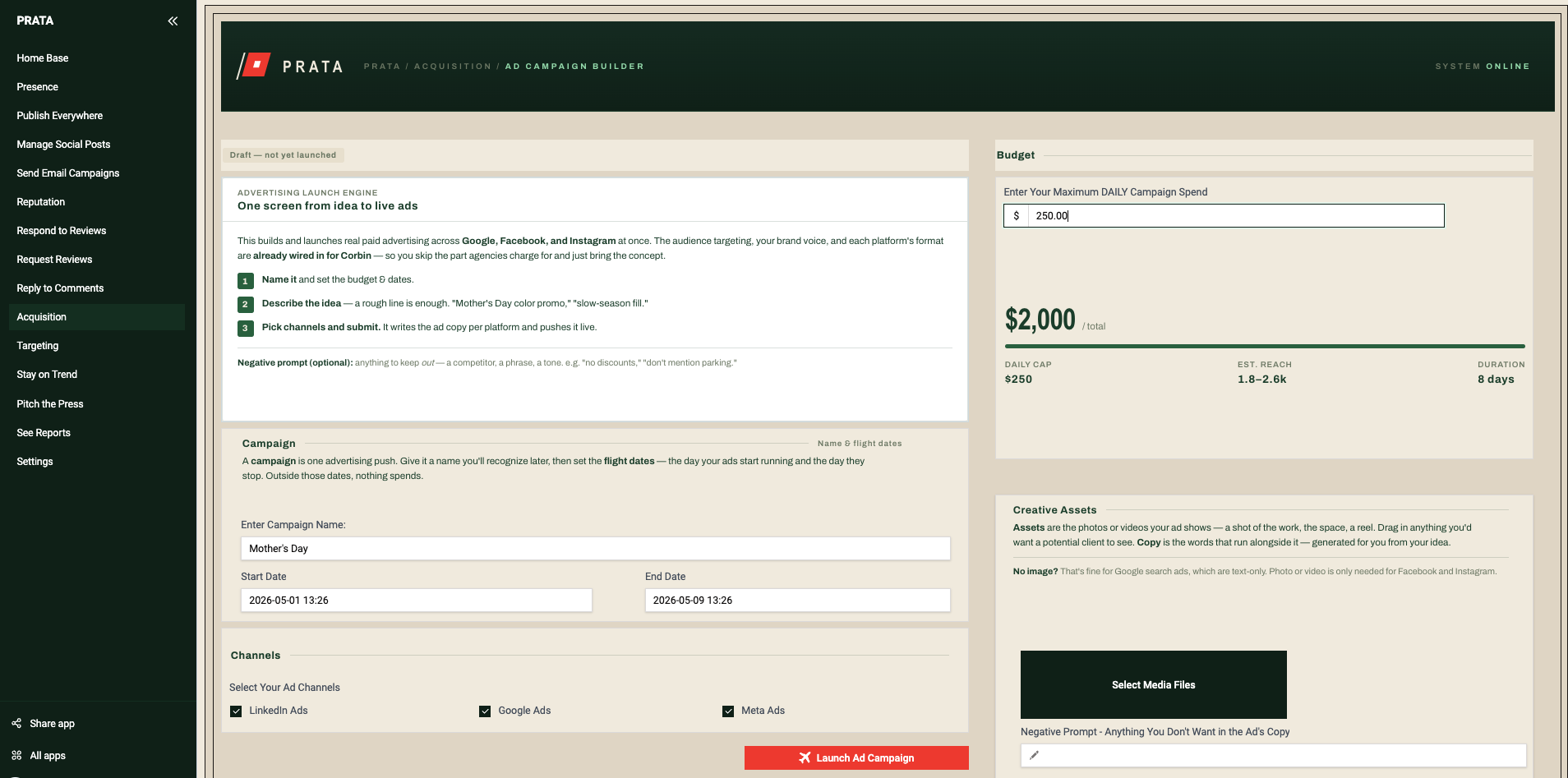Open Respond to Reviews
The width and height of the screenshot is (1568, 778).
(x=97, y=231)
